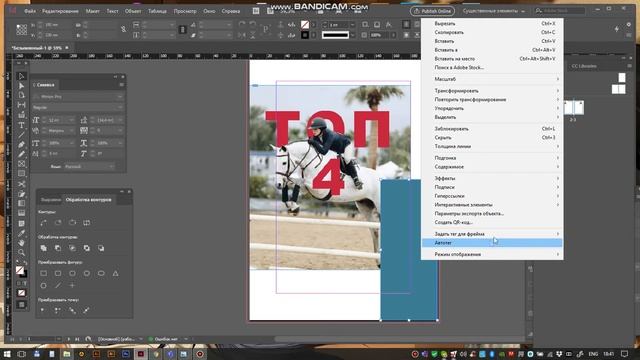Select the Page tool
The height and width of the screenshot is (360, 640).
click(21, 95)
